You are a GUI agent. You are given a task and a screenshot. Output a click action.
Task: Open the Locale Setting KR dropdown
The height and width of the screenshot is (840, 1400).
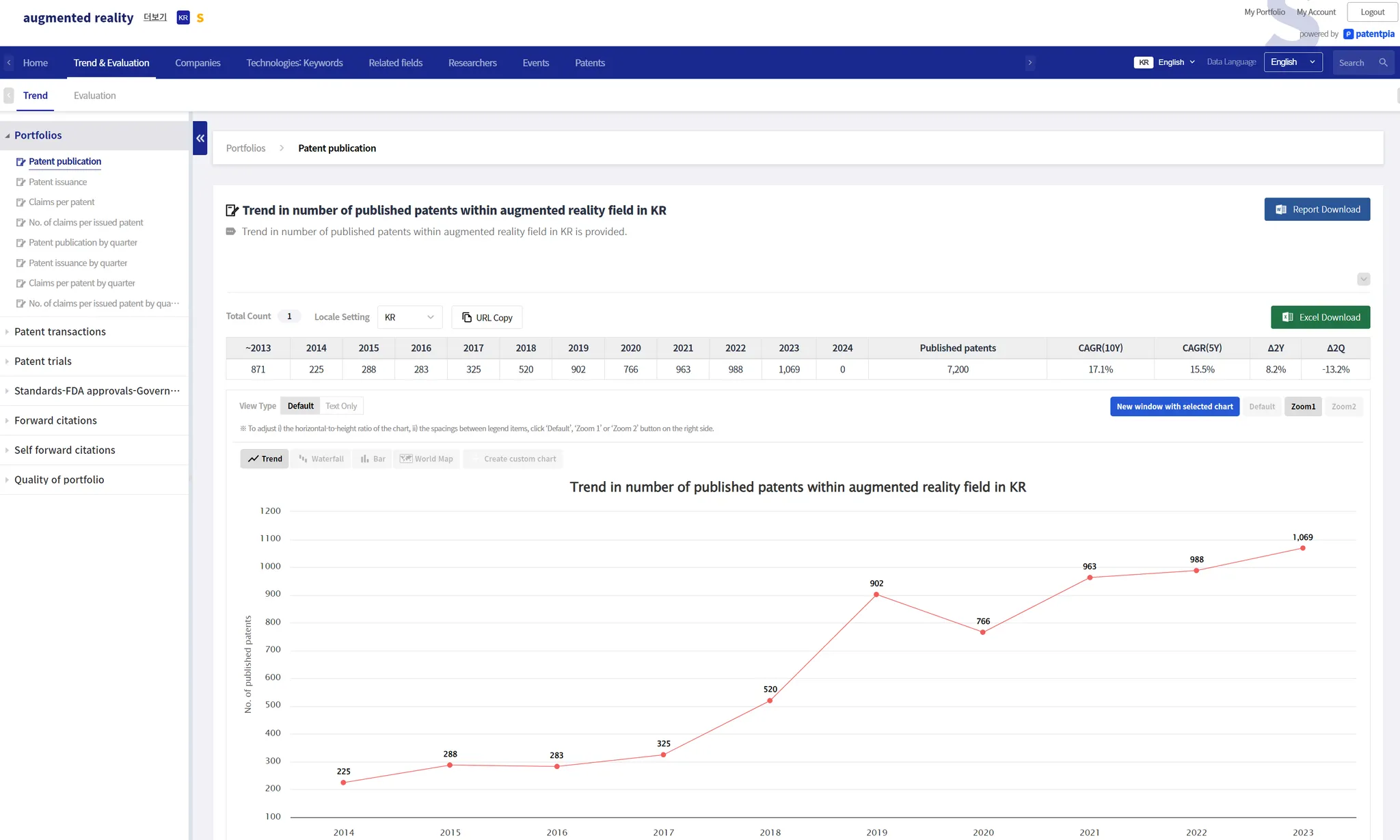click(x=409, y=317)
